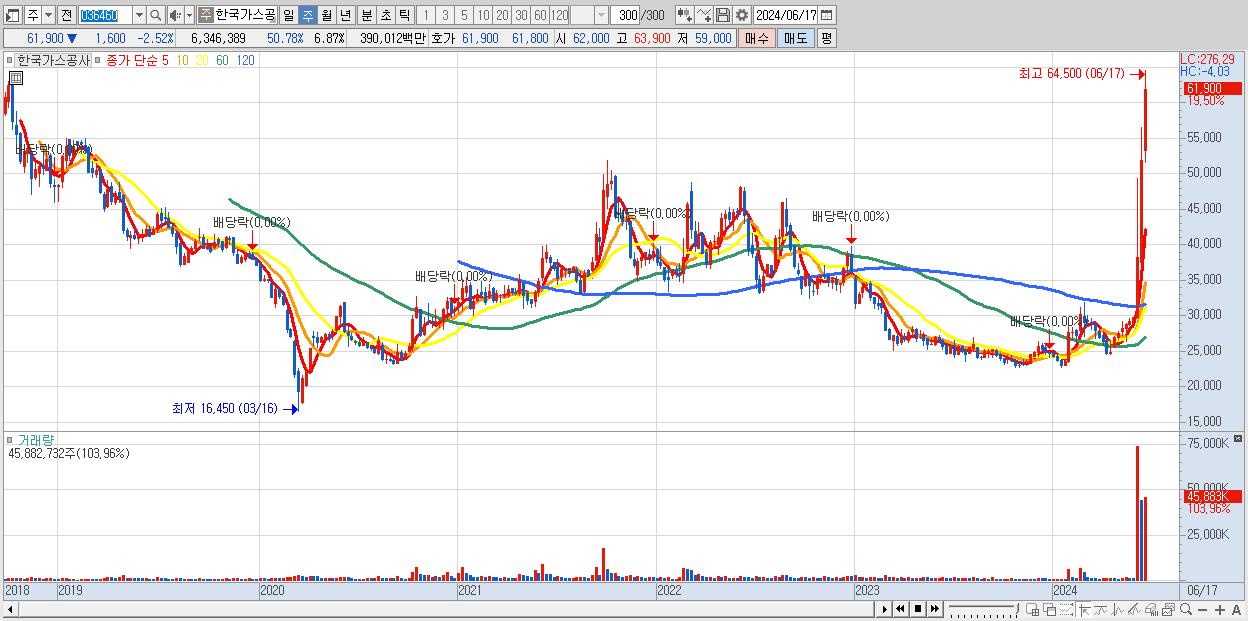
Task: Click the green 60 moving average label
Action: tap(222, 60)
